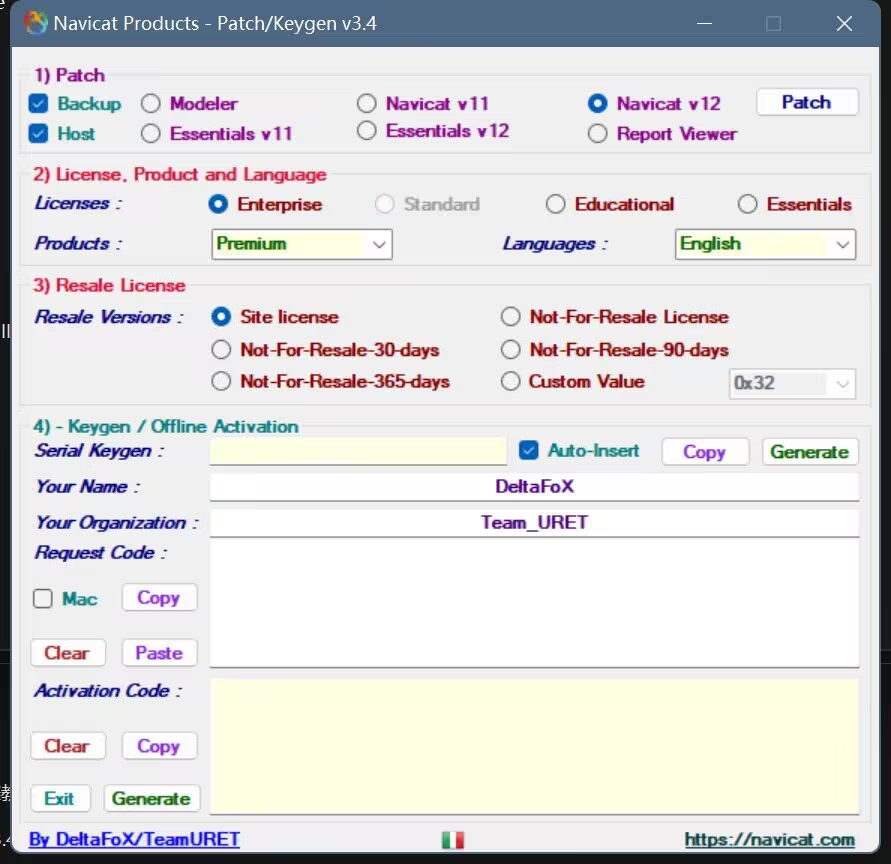891x864 pixels.
Task: Click into the Your Name text field
Action: pyautogui.click(x=534, y=487)
